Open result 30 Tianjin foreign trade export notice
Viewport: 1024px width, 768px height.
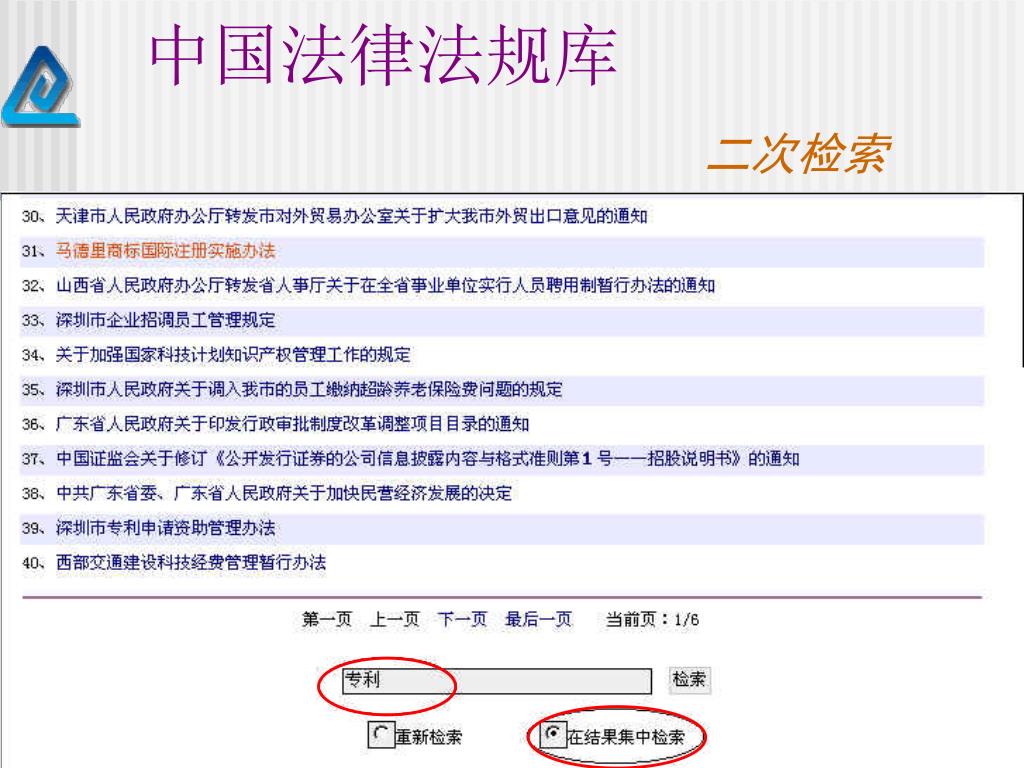point(351,216)
